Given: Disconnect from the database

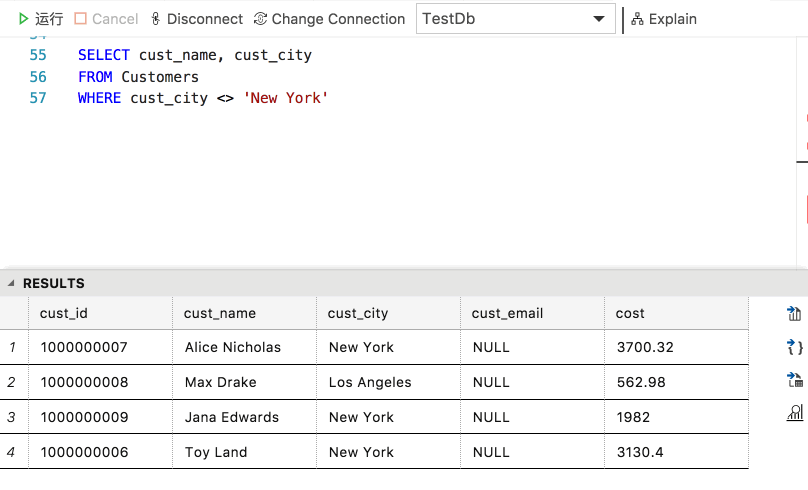Looking at the screenshot, I should click(x=196, y=19).
